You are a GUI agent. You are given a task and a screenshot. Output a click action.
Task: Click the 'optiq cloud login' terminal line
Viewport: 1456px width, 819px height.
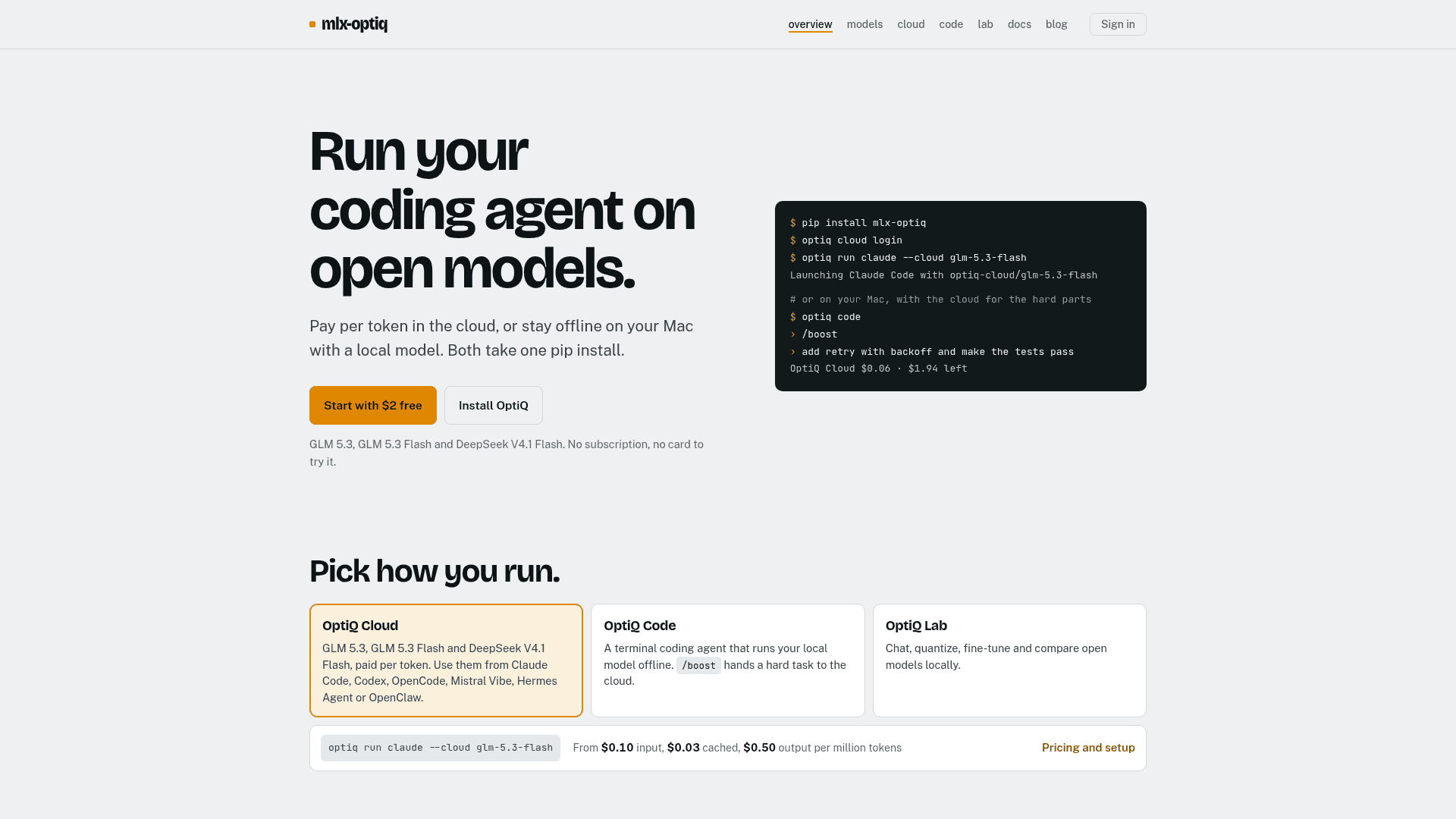coord(846,240)
